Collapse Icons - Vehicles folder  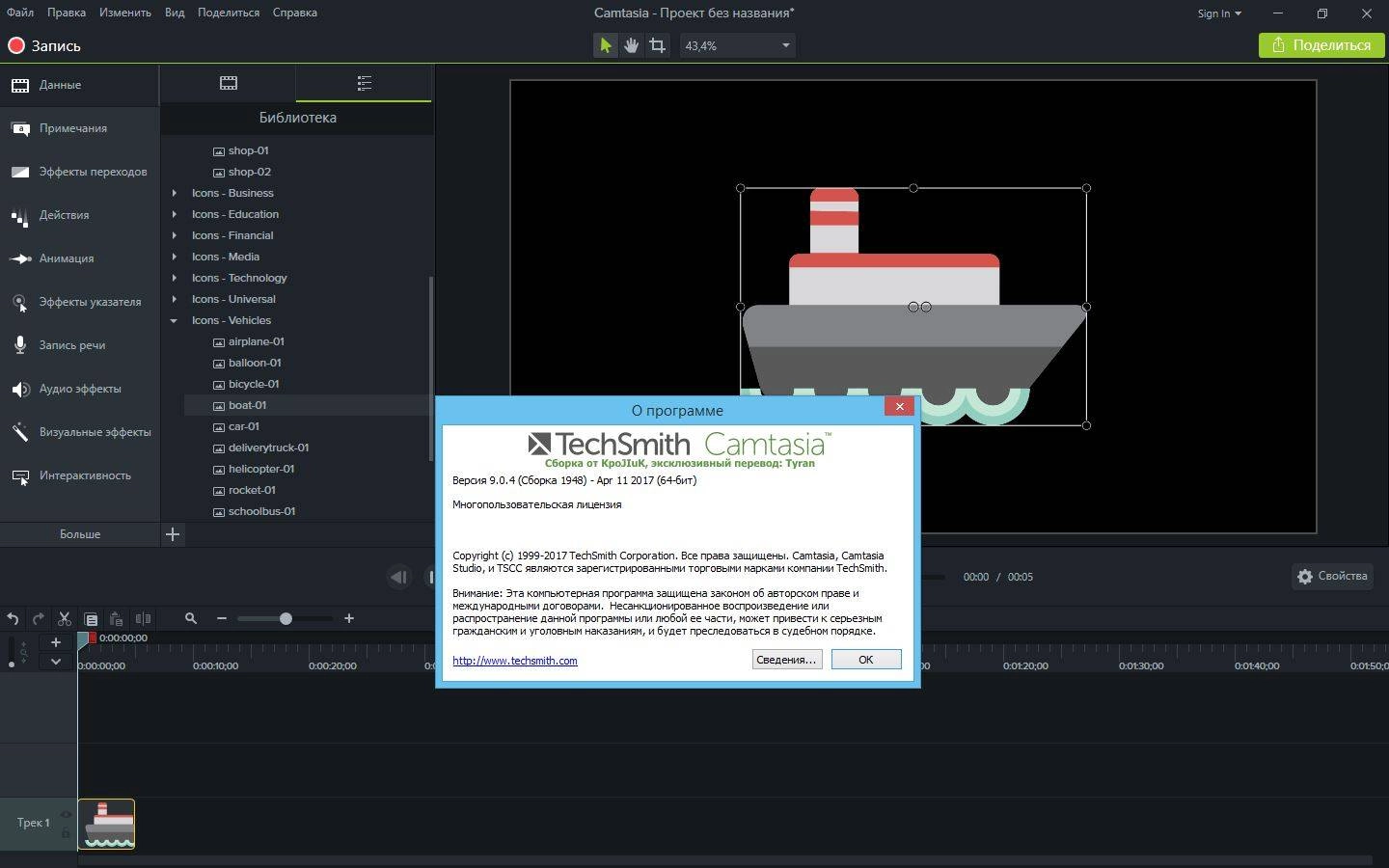click(175, 320)
